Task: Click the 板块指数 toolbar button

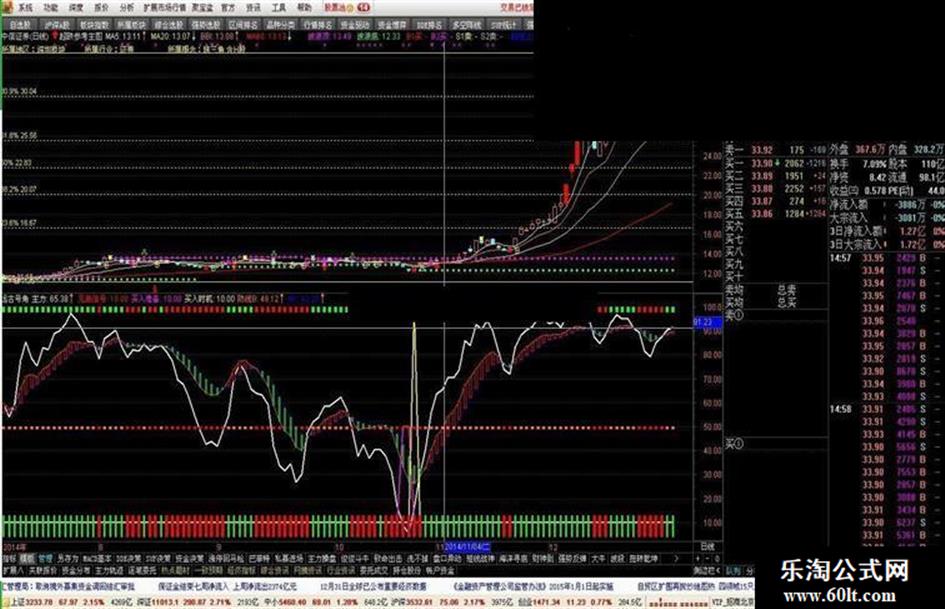Action: [x=93, y=25]
